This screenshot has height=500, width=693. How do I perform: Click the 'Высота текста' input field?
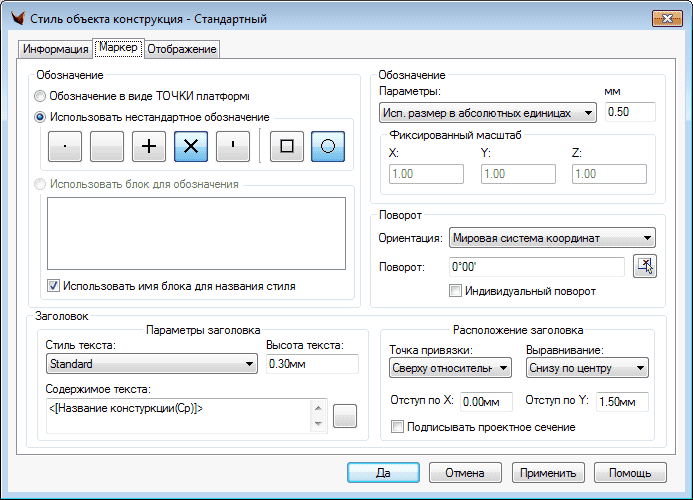point(304,364)
